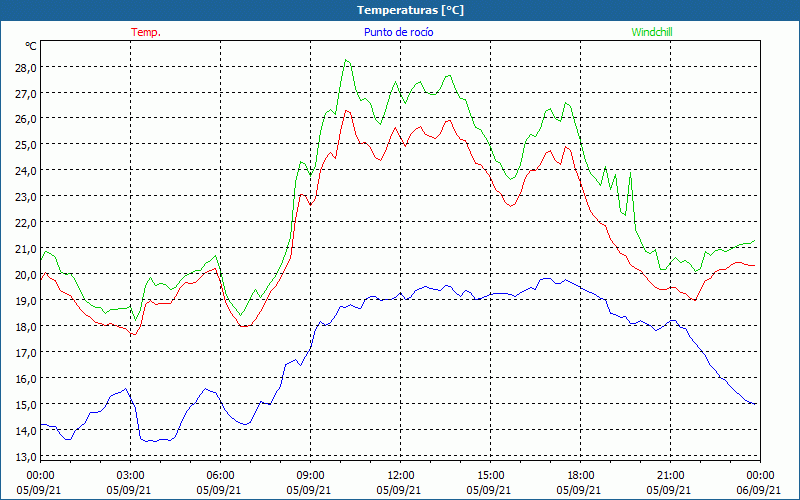Click the 18:00 time axis label
800x500 pixels.
pos(581,476)
